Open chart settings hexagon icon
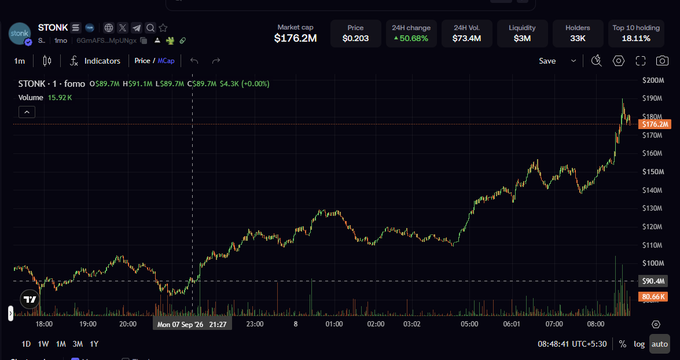Screen dimensions: 680x360 coord(618,61)
